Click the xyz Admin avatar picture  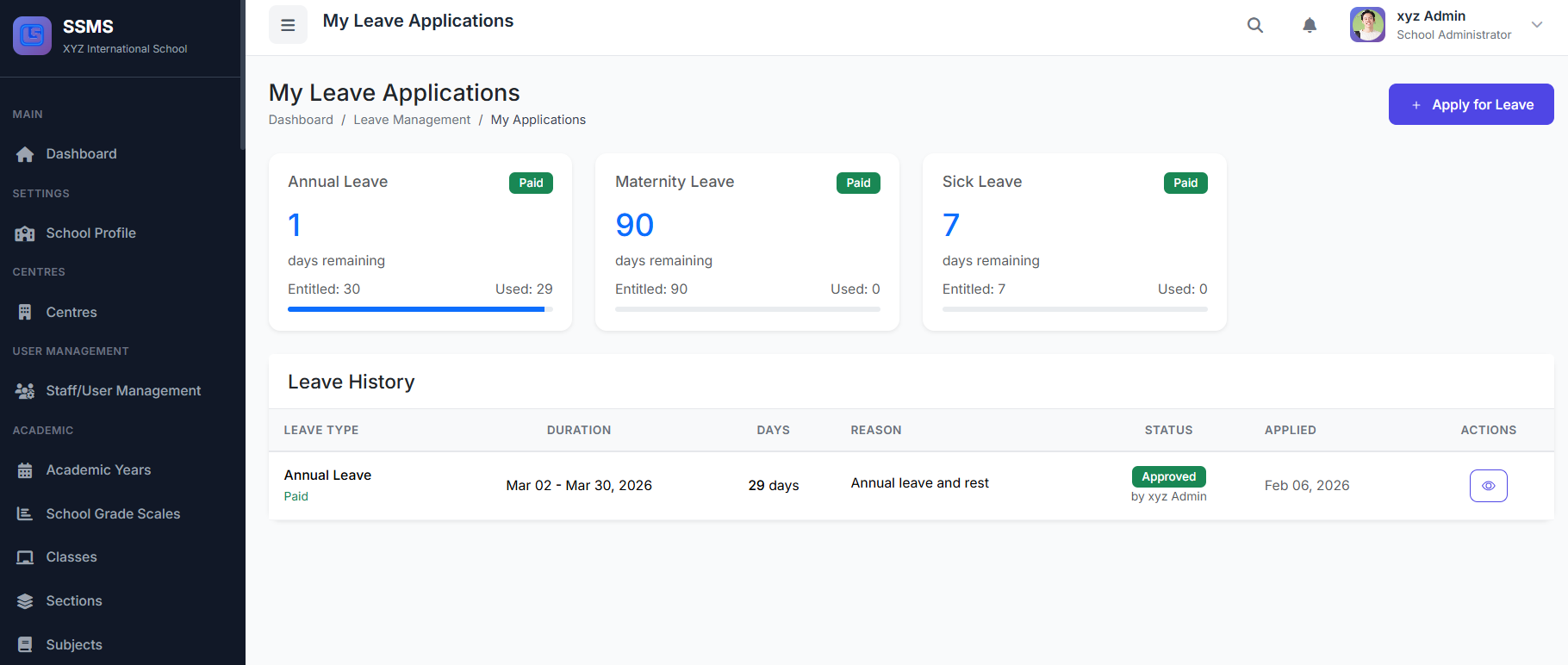coord(1367,25)
